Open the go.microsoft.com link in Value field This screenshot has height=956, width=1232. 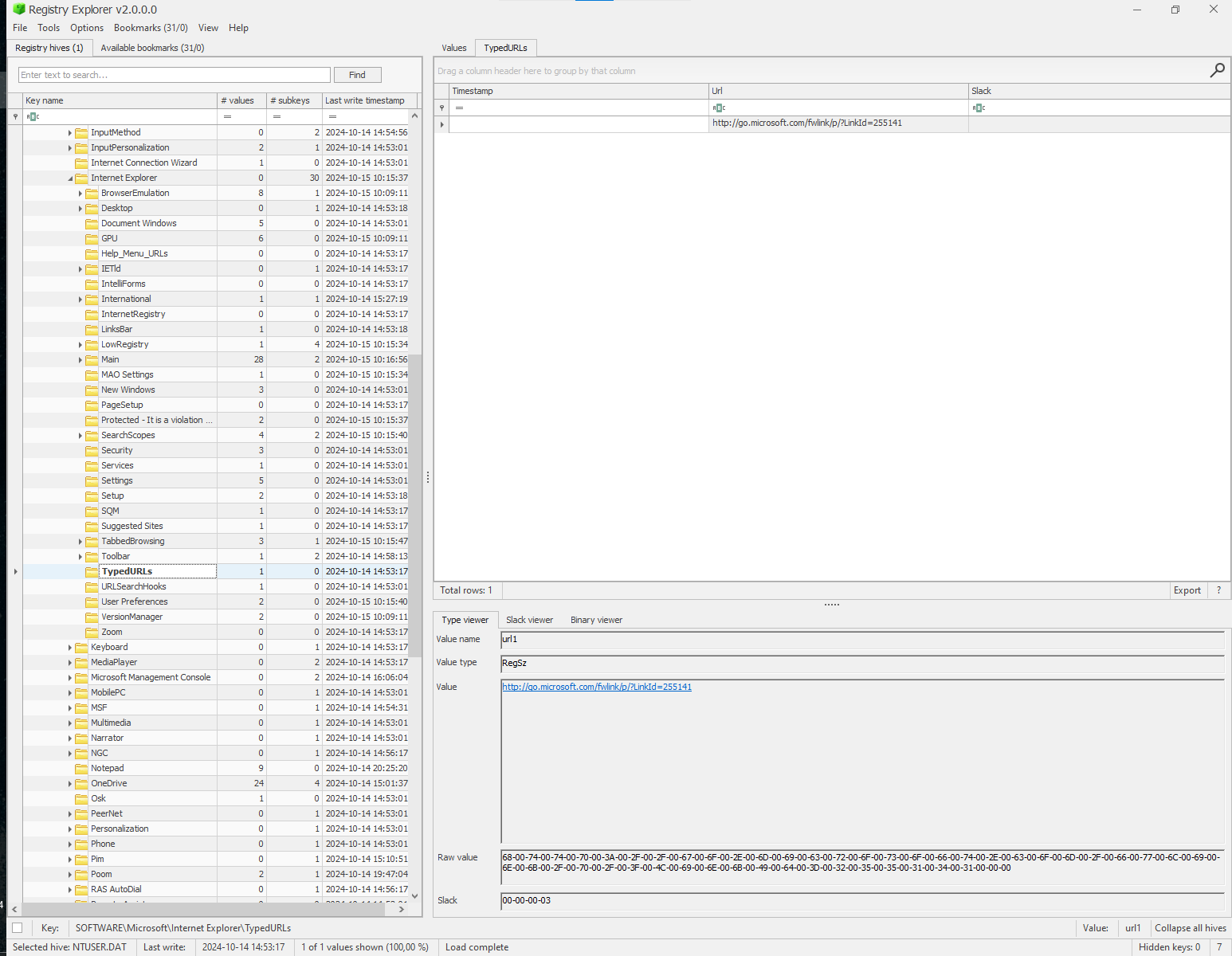click(x=597, y=687)
